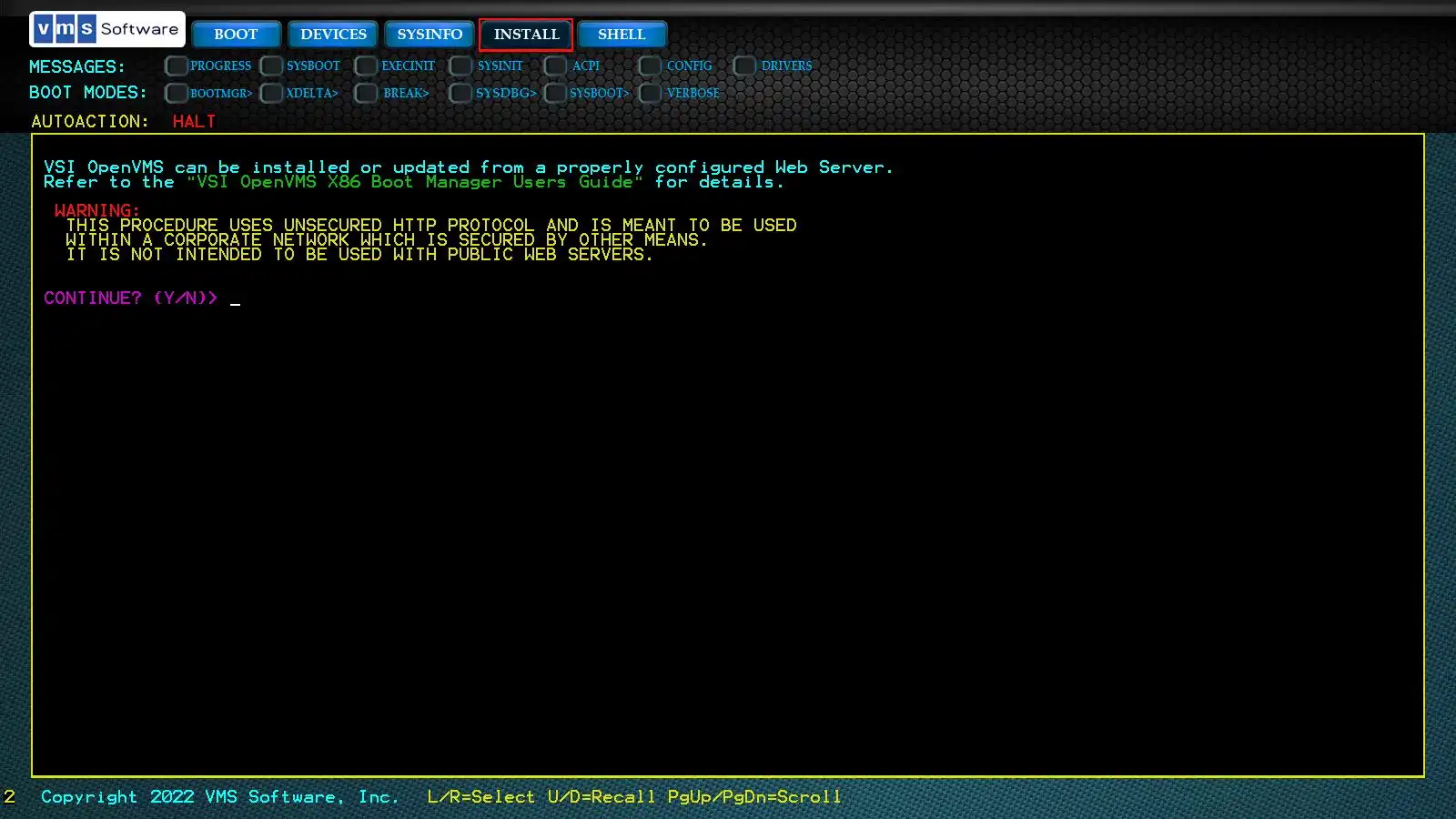Click the Boot Manager Users Guide reference text
1456x819 pixels.
(415, 182)
